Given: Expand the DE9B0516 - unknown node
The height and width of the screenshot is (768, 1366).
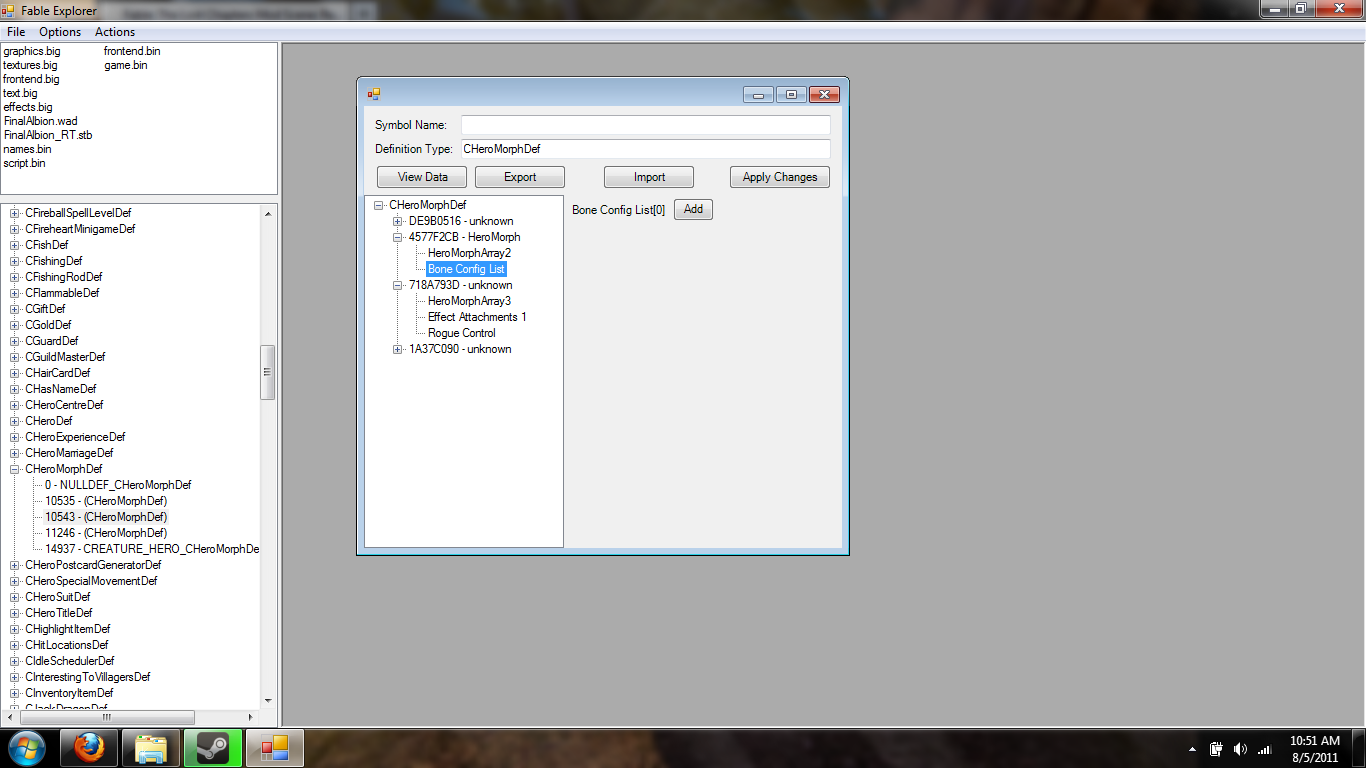Looking at the screenshot, I should click(x=398, y=221).
